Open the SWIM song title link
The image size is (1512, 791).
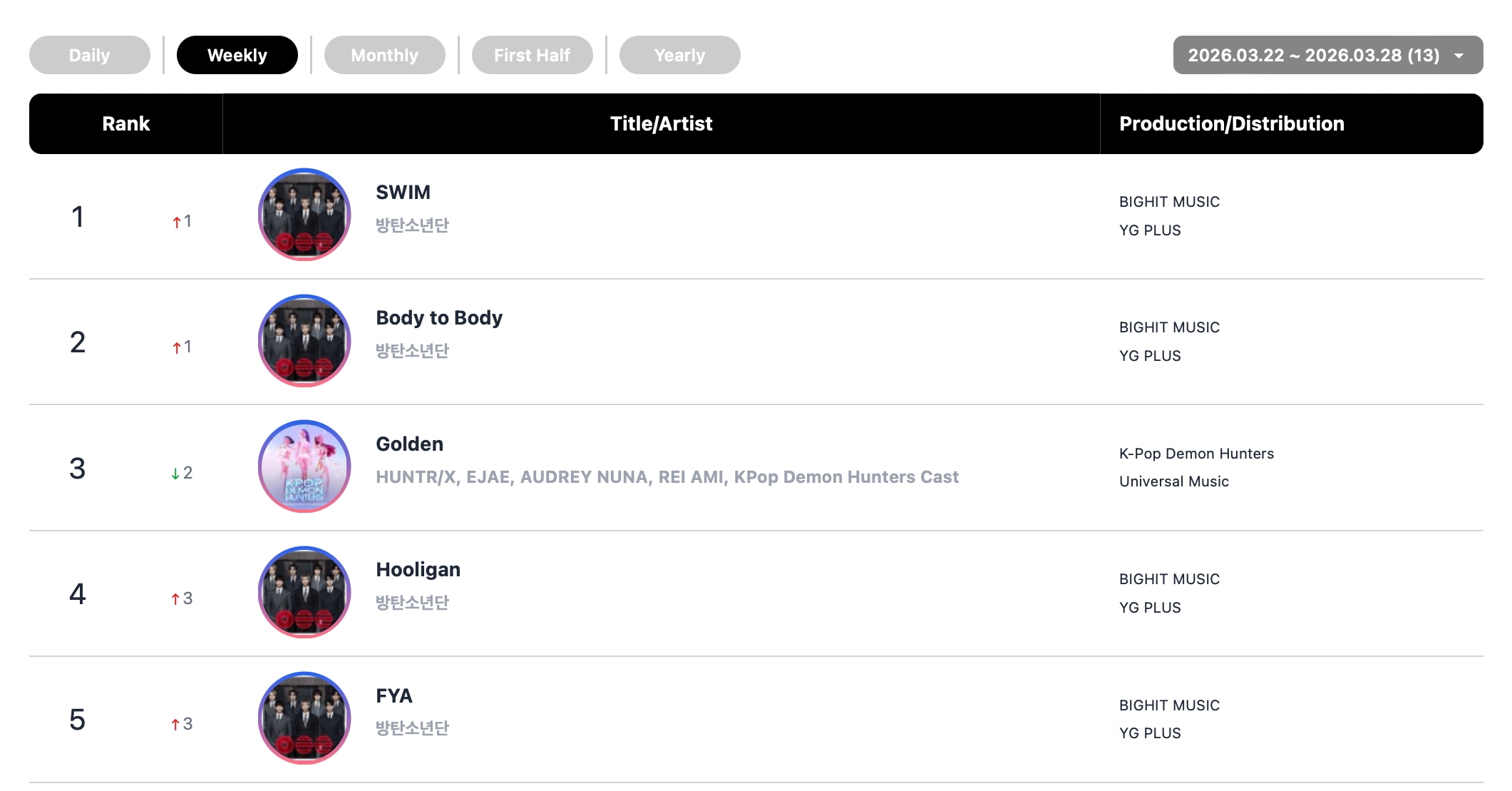click(403, 193)
